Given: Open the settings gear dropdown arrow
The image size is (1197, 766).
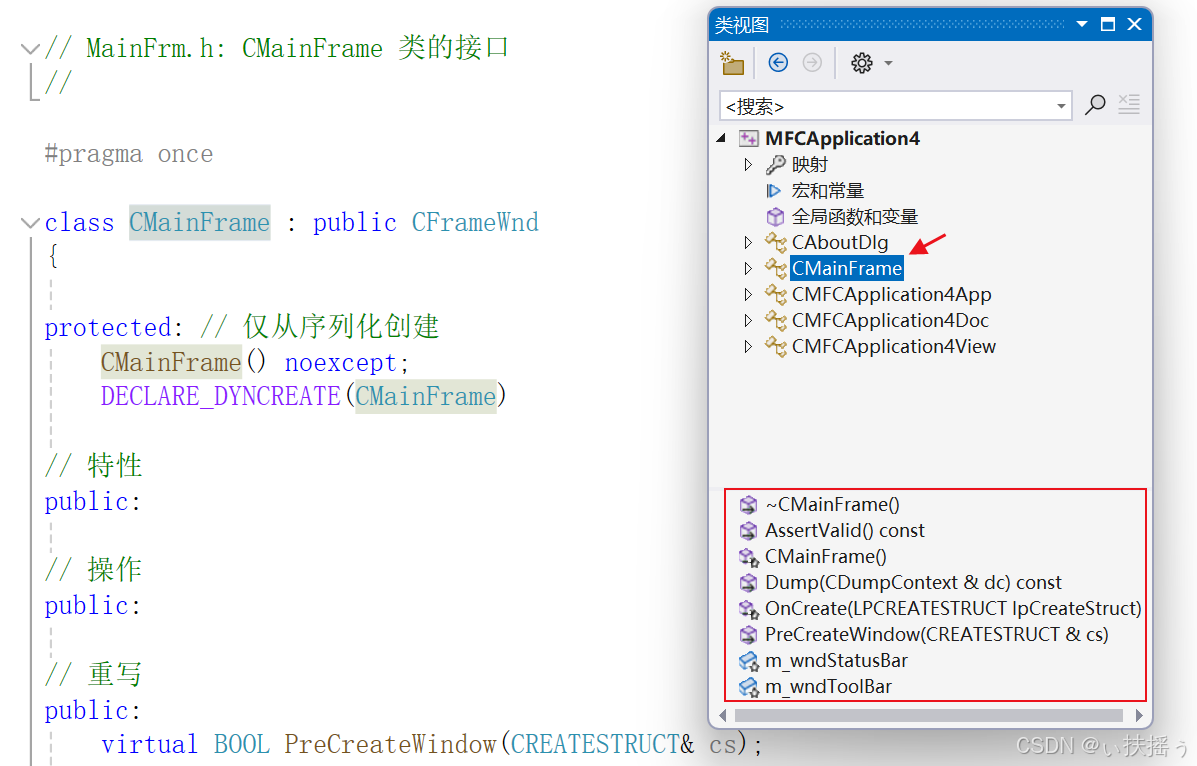Looking at the screenshot, I should point(888,63).
